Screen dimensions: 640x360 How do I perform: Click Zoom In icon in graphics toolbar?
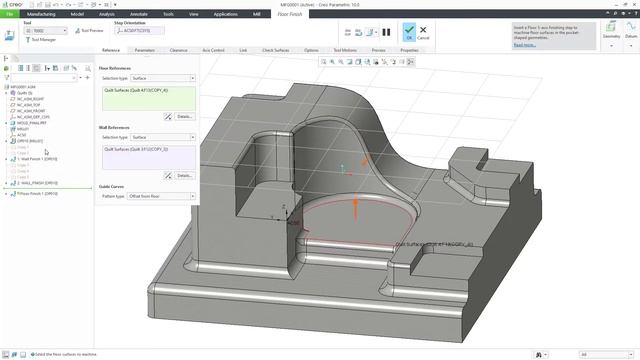coord(332,62)
